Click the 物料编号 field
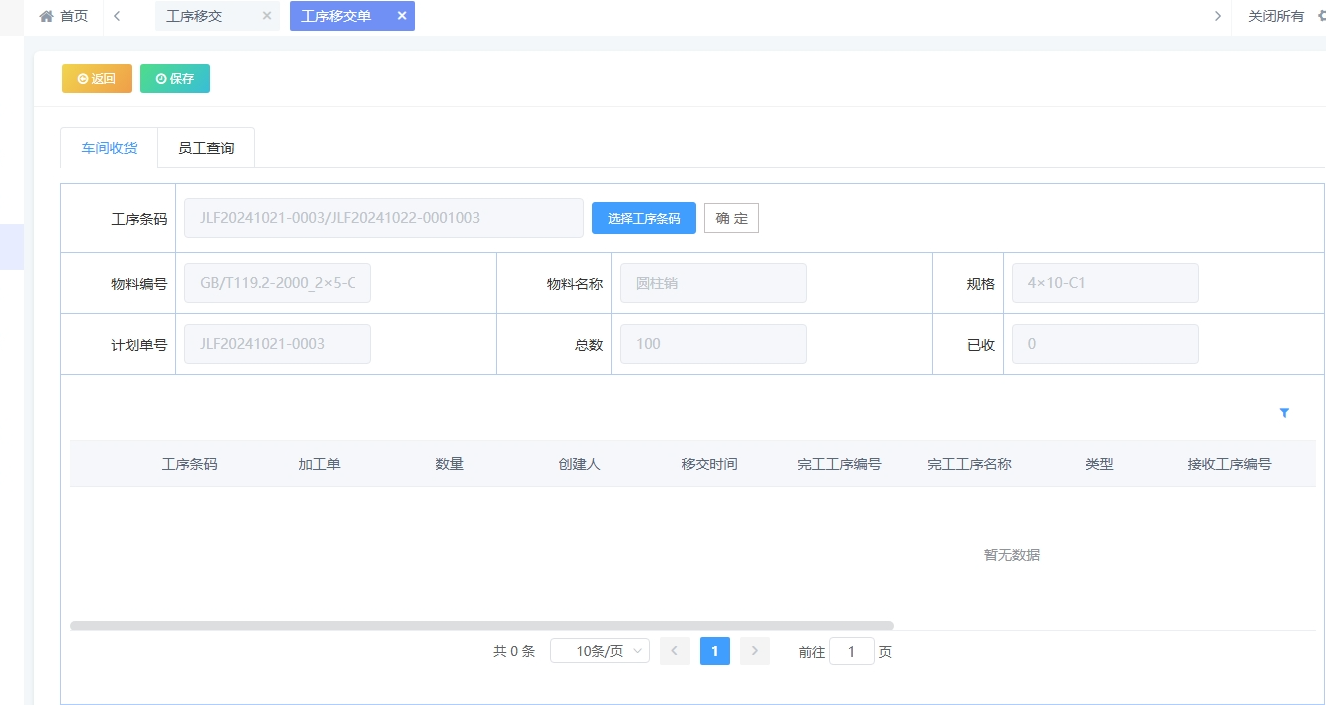 click(277, 283)
